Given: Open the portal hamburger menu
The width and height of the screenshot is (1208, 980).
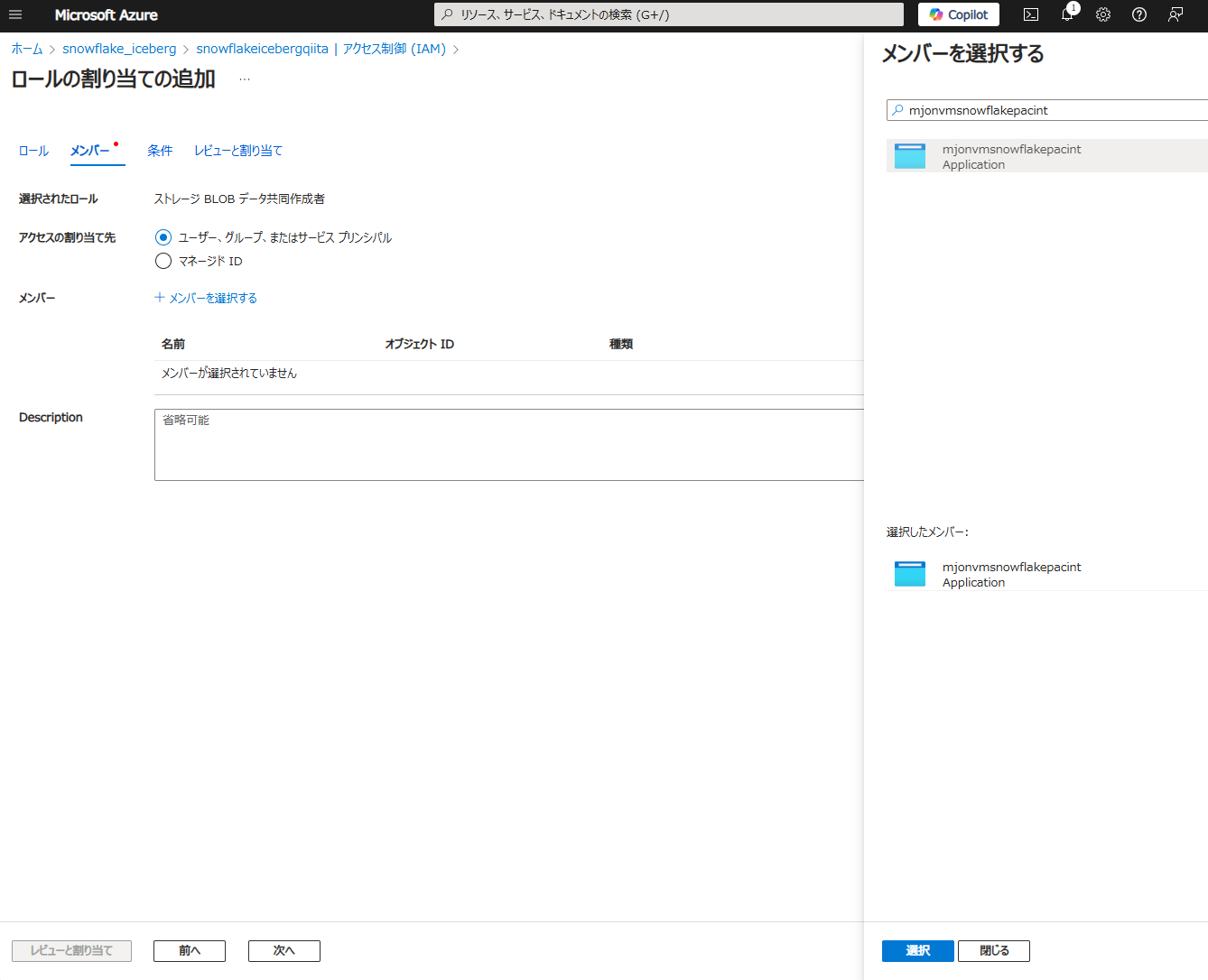Looking at the screenshot, I should (14, 14).
